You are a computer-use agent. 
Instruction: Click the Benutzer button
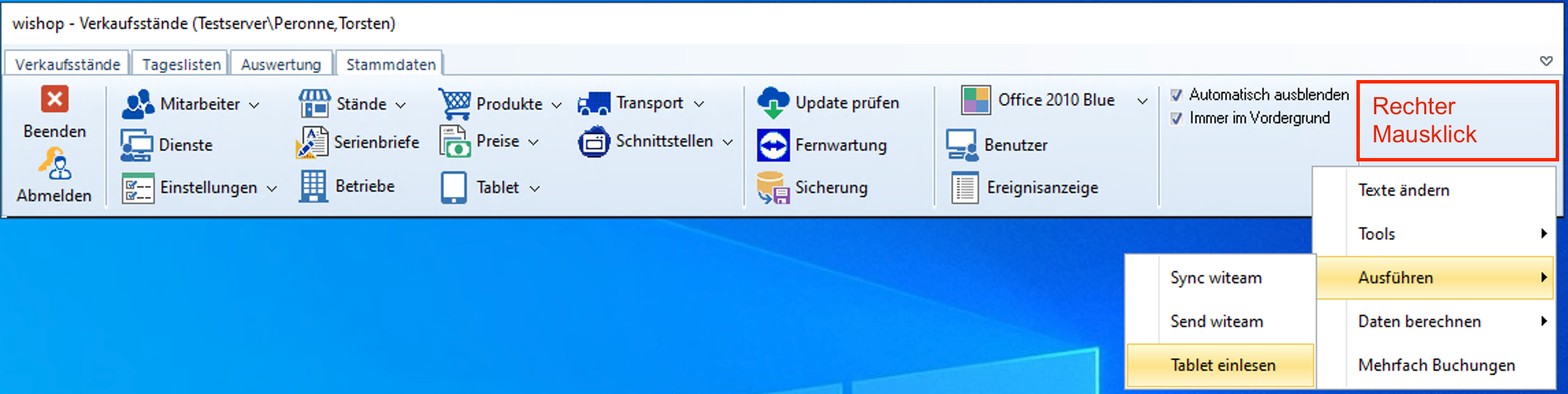coord(1015,145)
